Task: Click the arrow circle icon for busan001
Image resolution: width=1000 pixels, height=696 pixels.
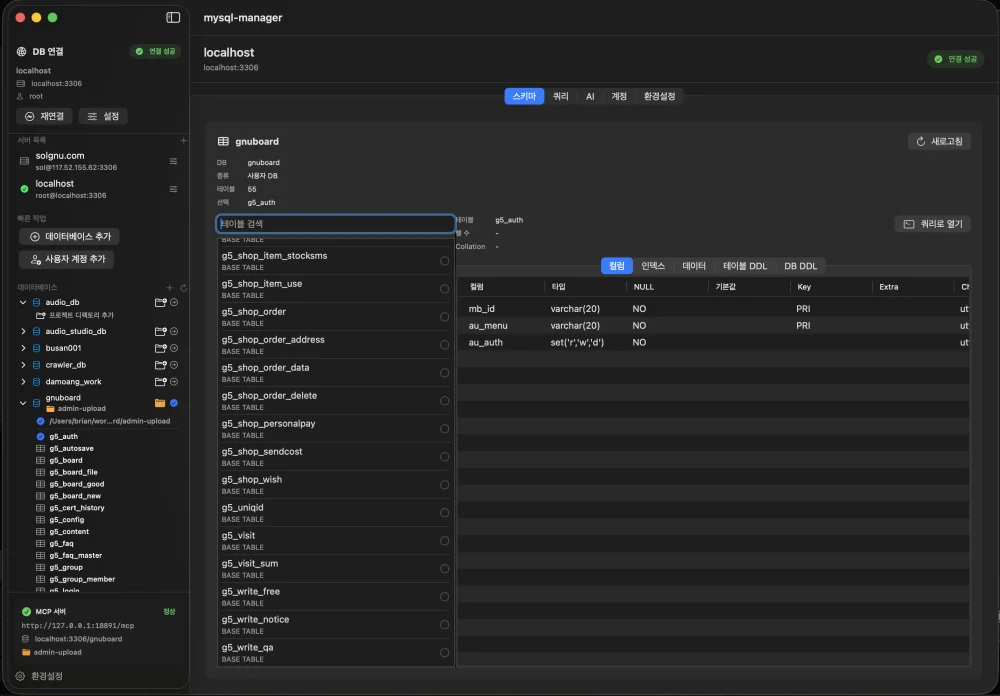Action: pos(174,348)
